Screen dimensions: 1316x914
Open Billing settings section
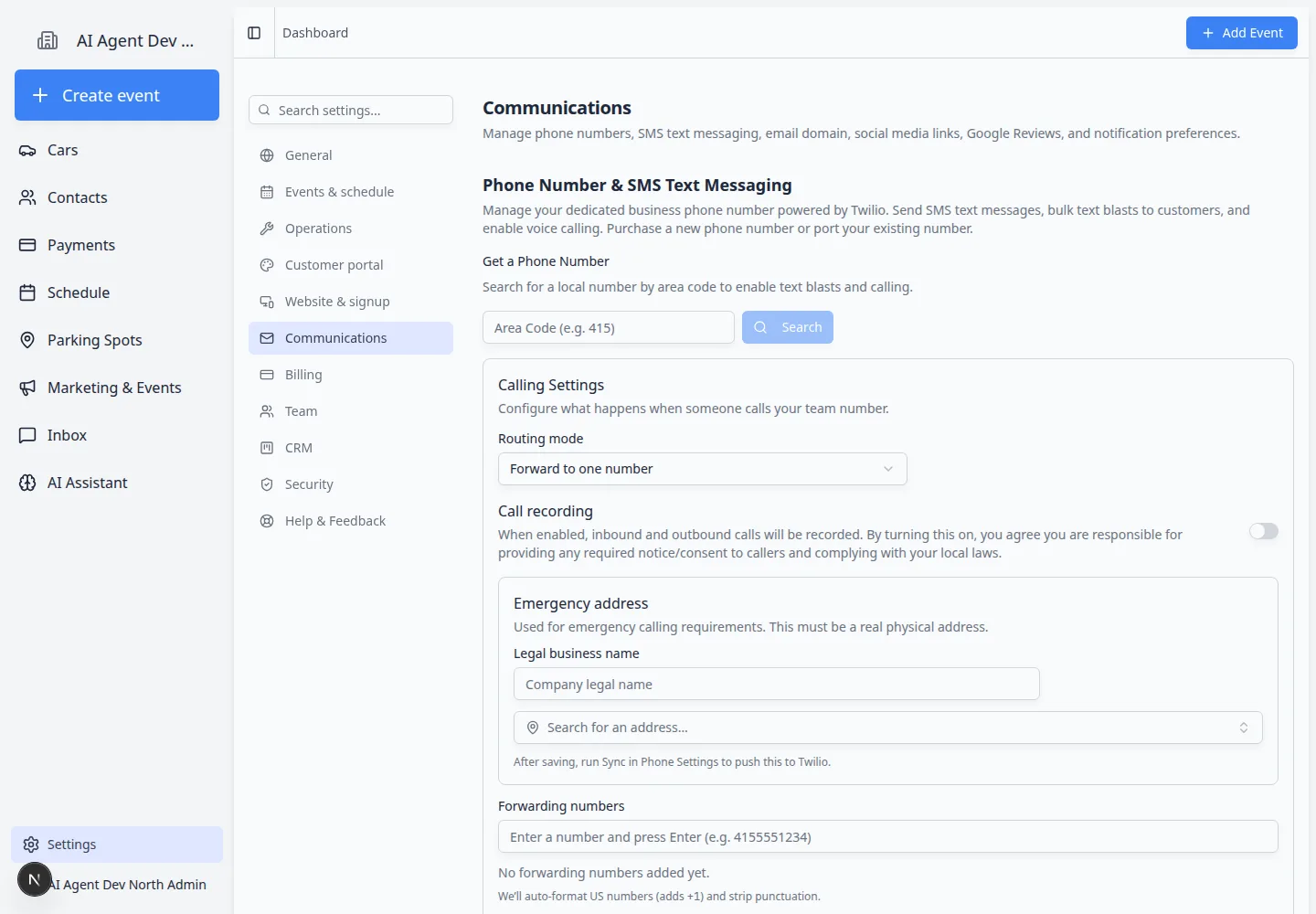click(351, 375)
